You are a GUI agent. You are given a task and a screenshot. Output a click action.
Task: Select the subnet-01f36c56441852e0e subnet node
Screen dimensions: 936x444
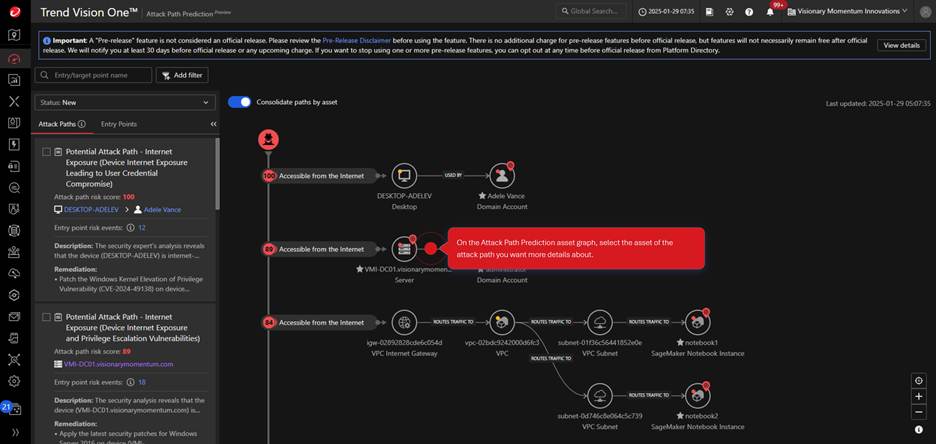click(600, 323)
